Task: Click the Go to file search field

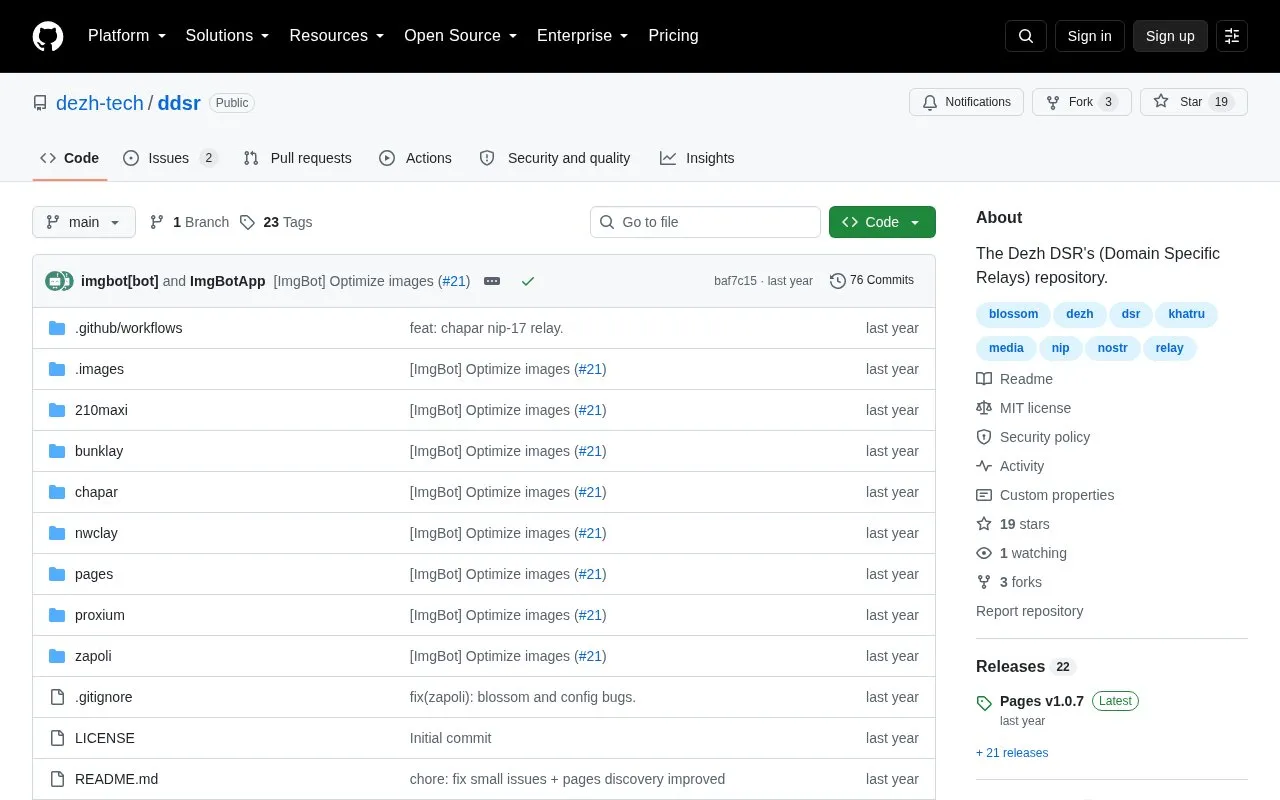Action: 705,222
